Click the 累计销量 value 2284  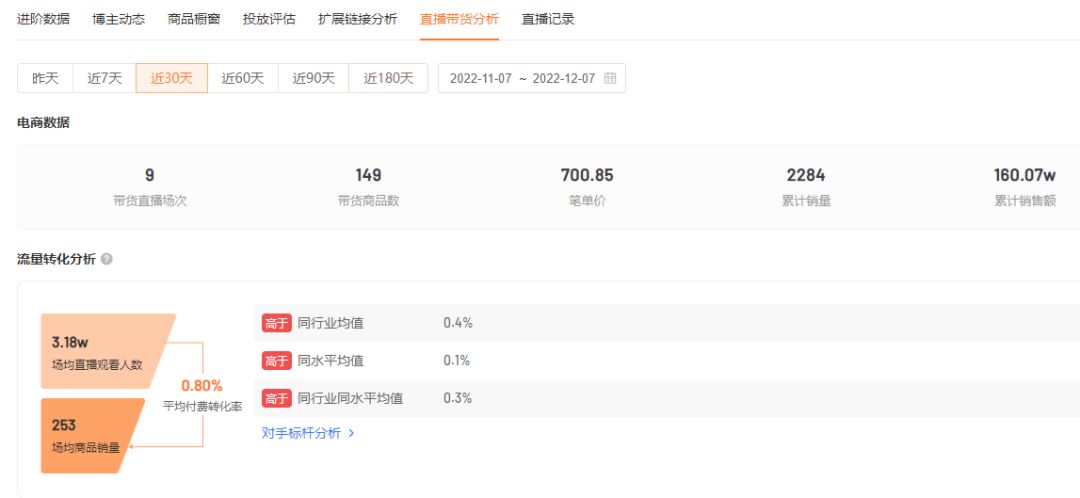(x=806, y=175)
